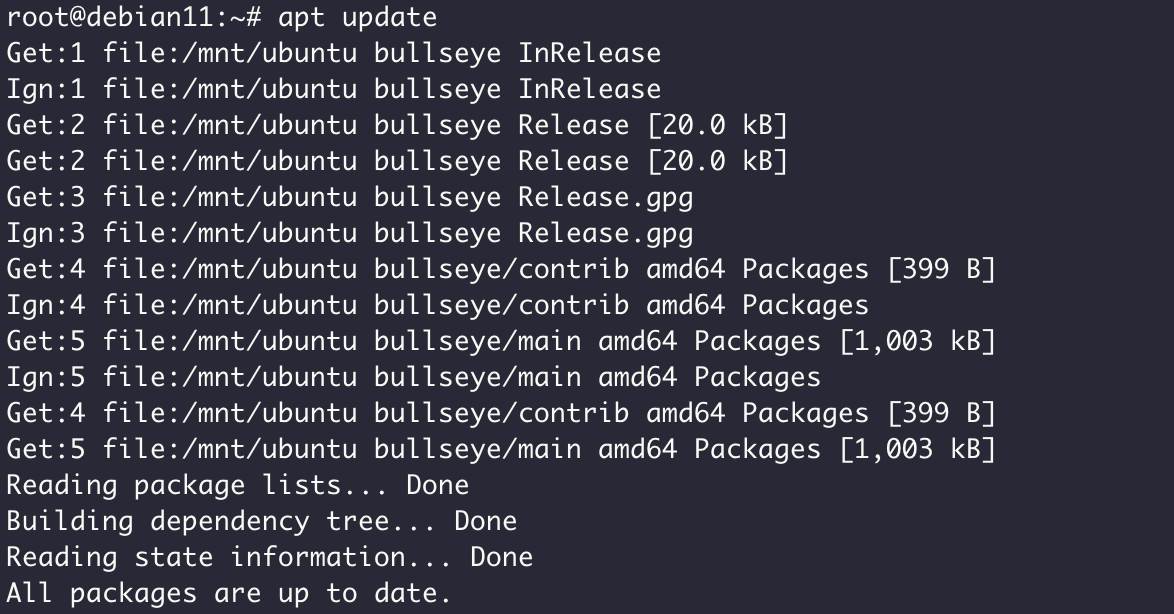This screenshot has width=1174, height=614.
Task: Click the "Get:1" label in the output
Action: 46,53
